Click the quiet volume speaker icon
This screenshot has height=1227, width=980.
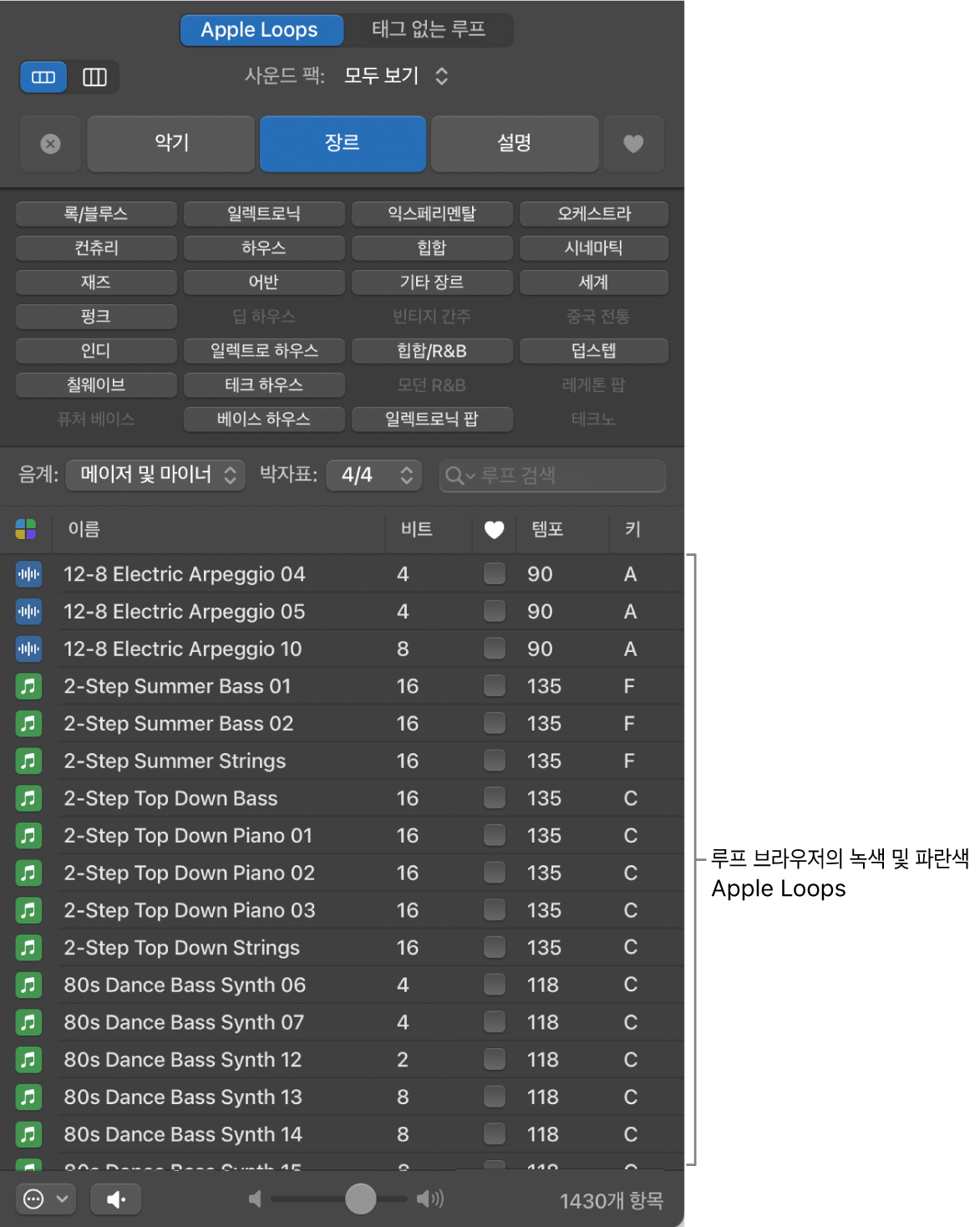[x=255, y=1199]
